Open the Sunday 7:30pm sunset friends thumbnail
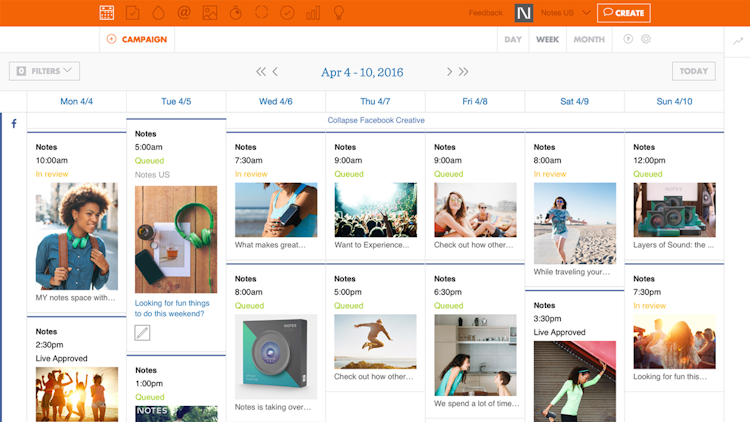This screenshot has height=422, width=750. tap(674, 342)
